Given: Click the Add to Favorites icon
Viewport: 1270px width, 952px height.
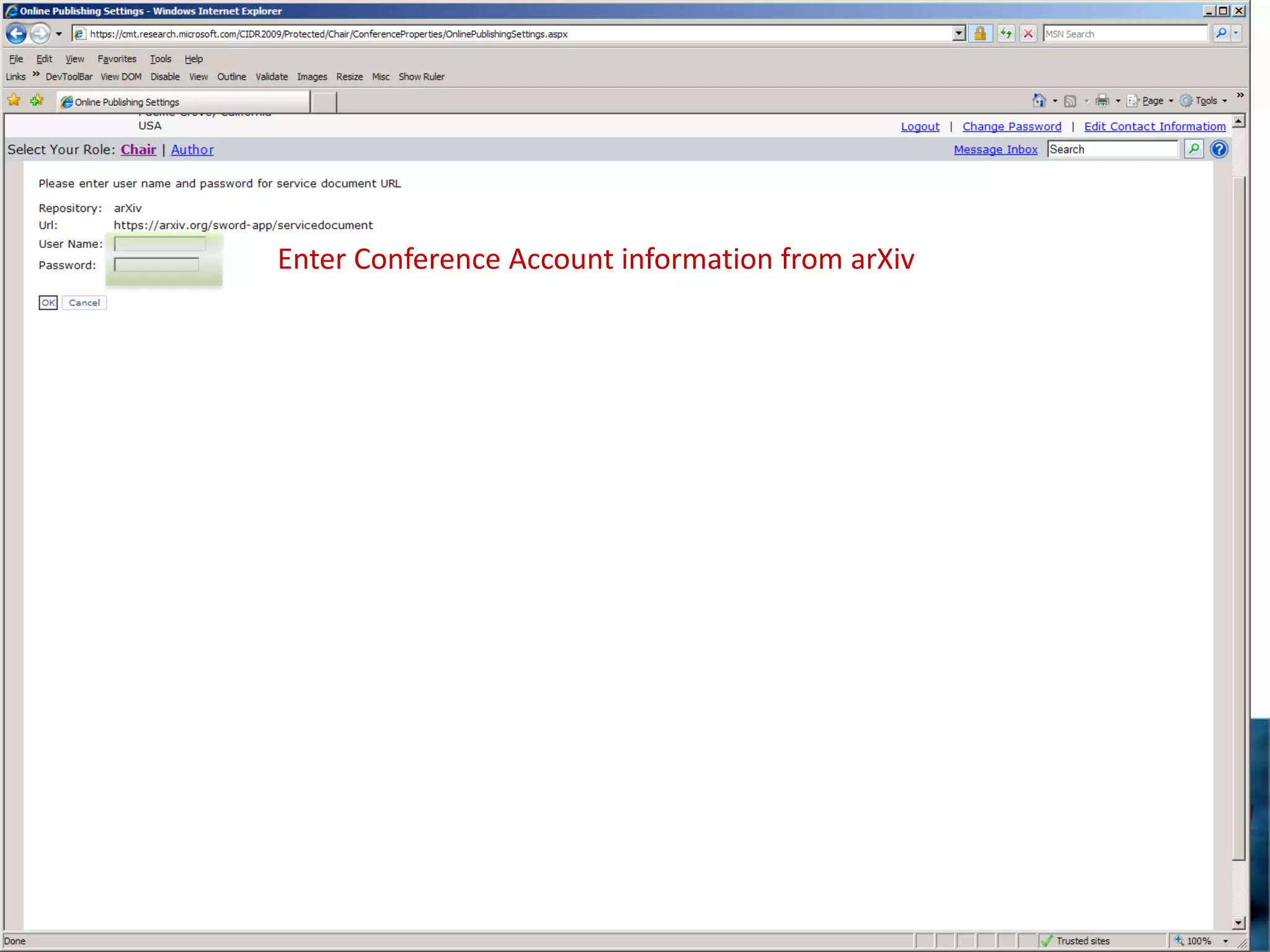Looking at the screenshot, I should (x=37, y=100).
